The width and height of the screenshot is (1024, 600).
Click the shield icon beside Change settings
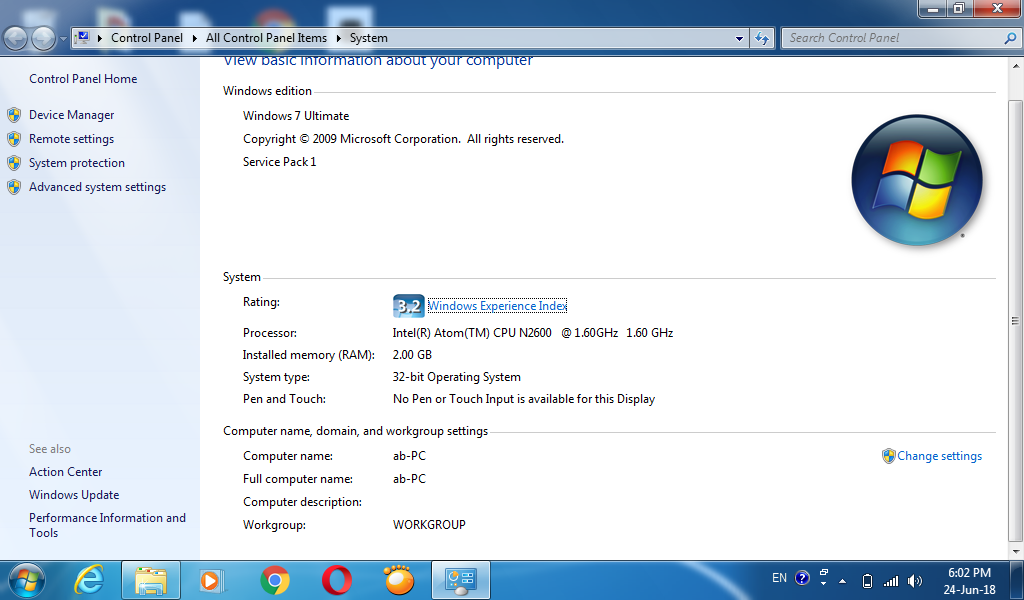[888, 456]
